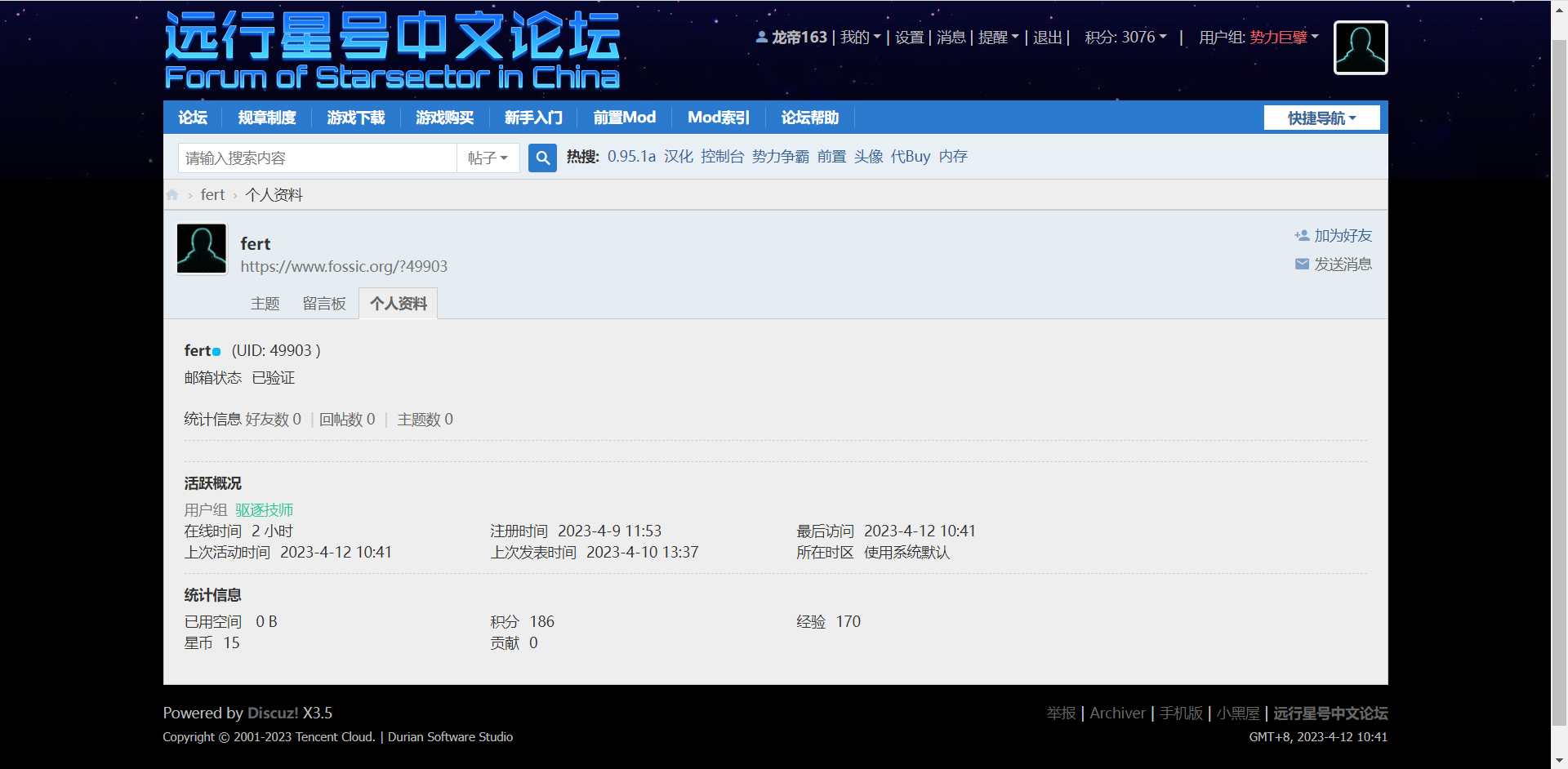1568x769 pixels.
Task: Click the search content input field
Action: 317,158
